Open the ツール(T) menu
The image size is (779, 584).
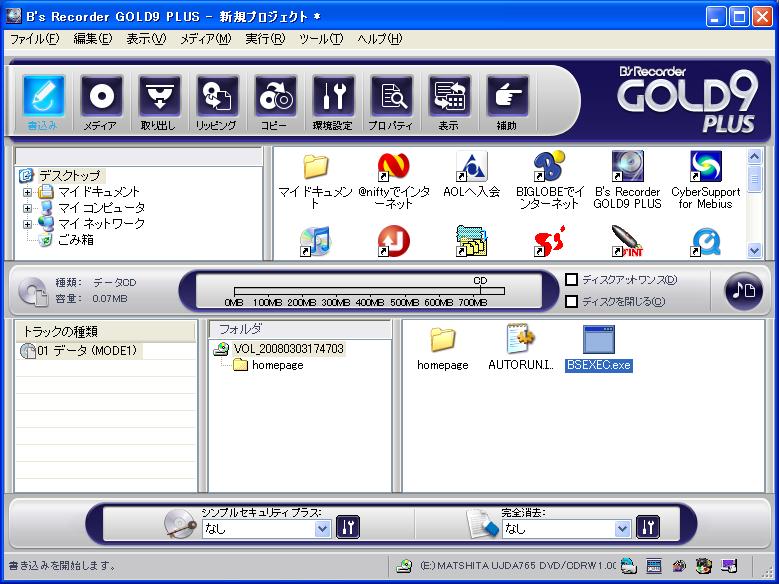pyautogui.click(x=321, y=39)
